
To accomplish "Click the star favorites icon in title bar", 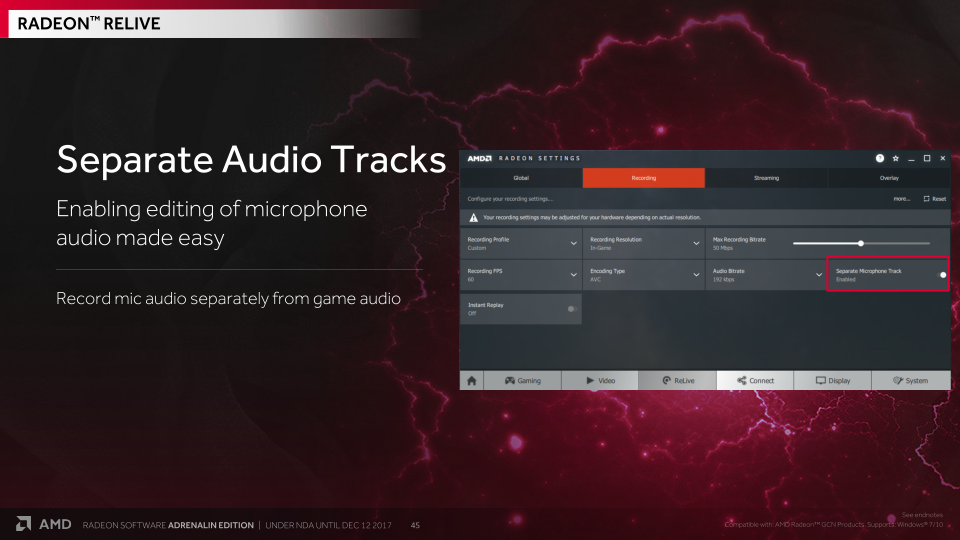I will [x=896, y=158].
